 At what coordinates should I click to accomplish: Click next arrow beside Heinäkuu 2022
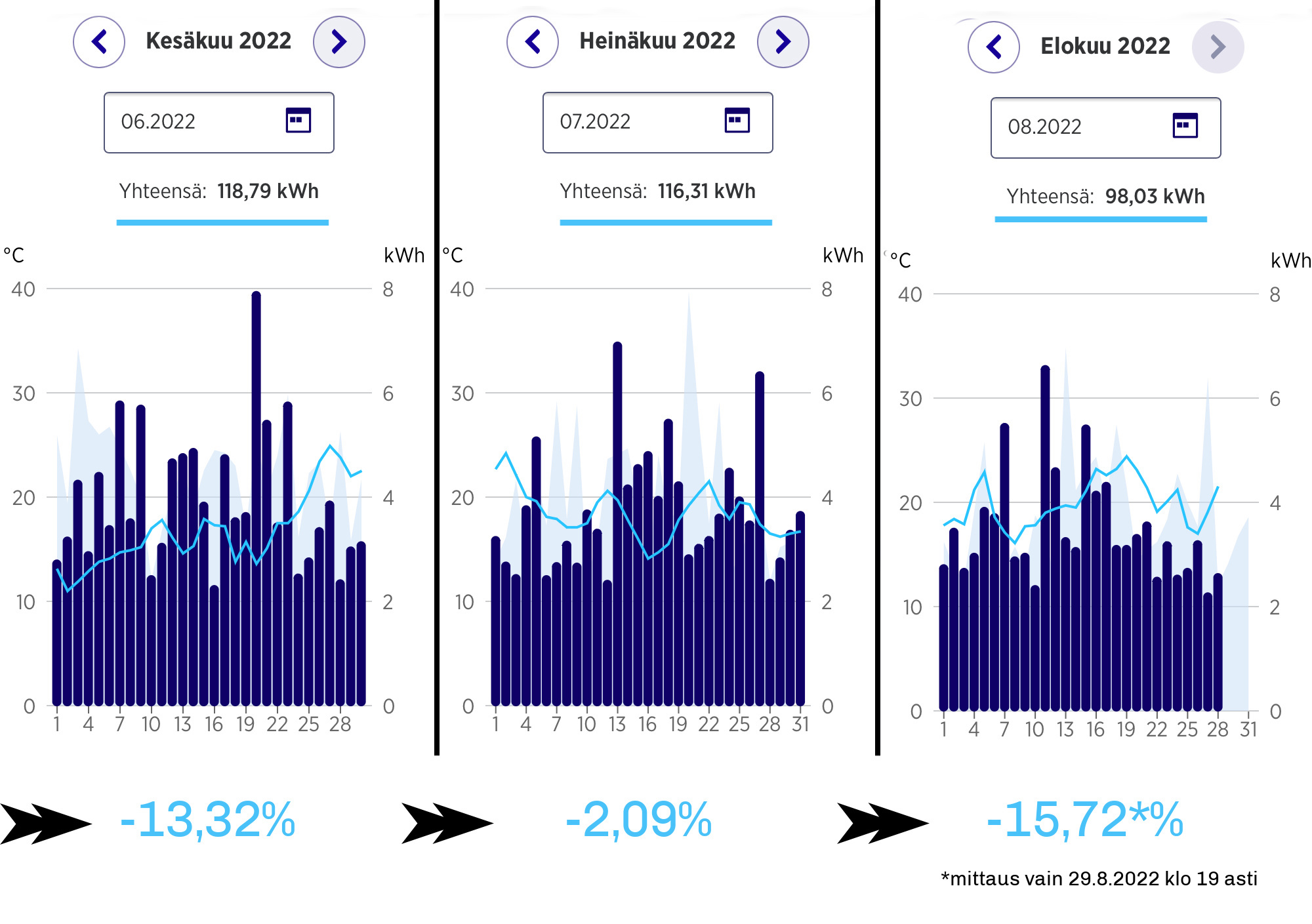coord(783,42)
